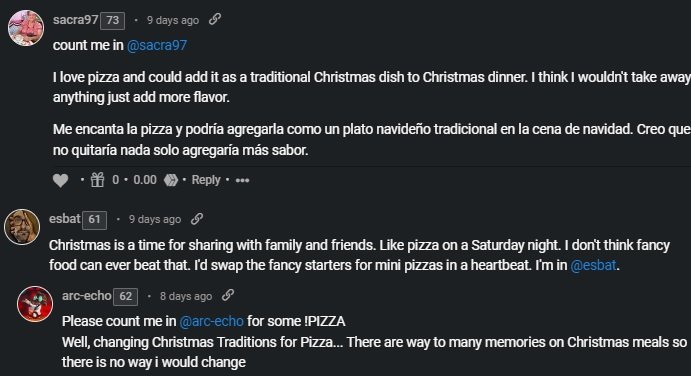Image resolution: width=691 pixels, height=376 pixels.
Task: View the vote count 0 on sacra97's comment
Action: (115, 180)
